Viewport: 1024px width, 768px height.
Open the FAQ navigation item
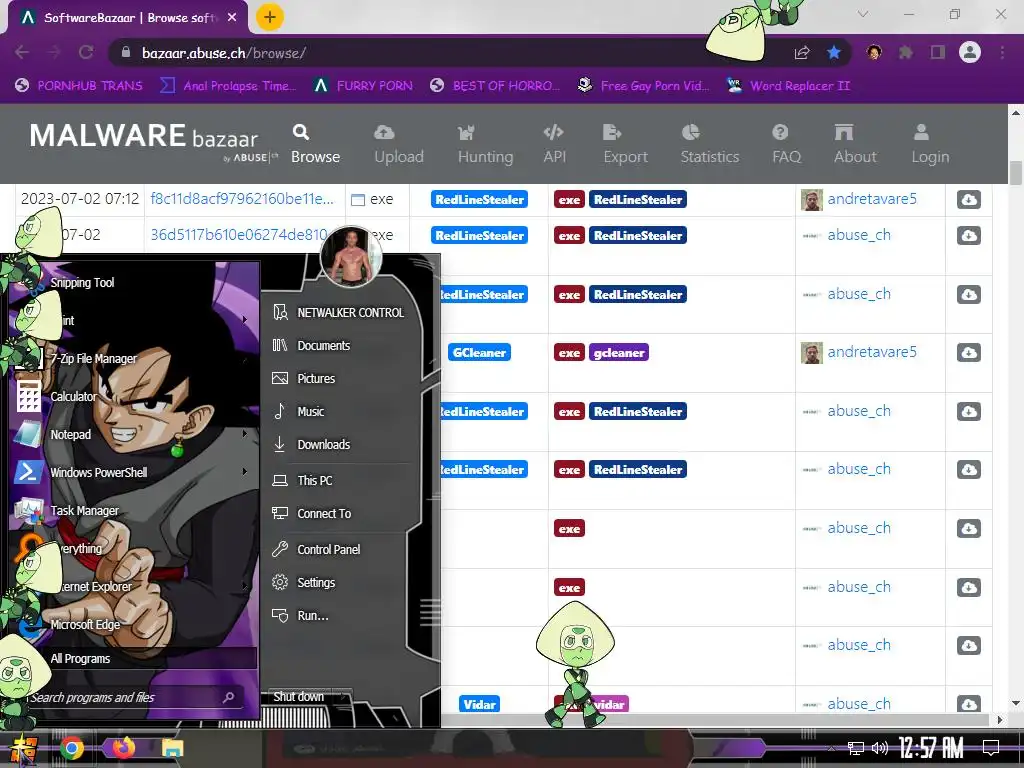(786, 144)
